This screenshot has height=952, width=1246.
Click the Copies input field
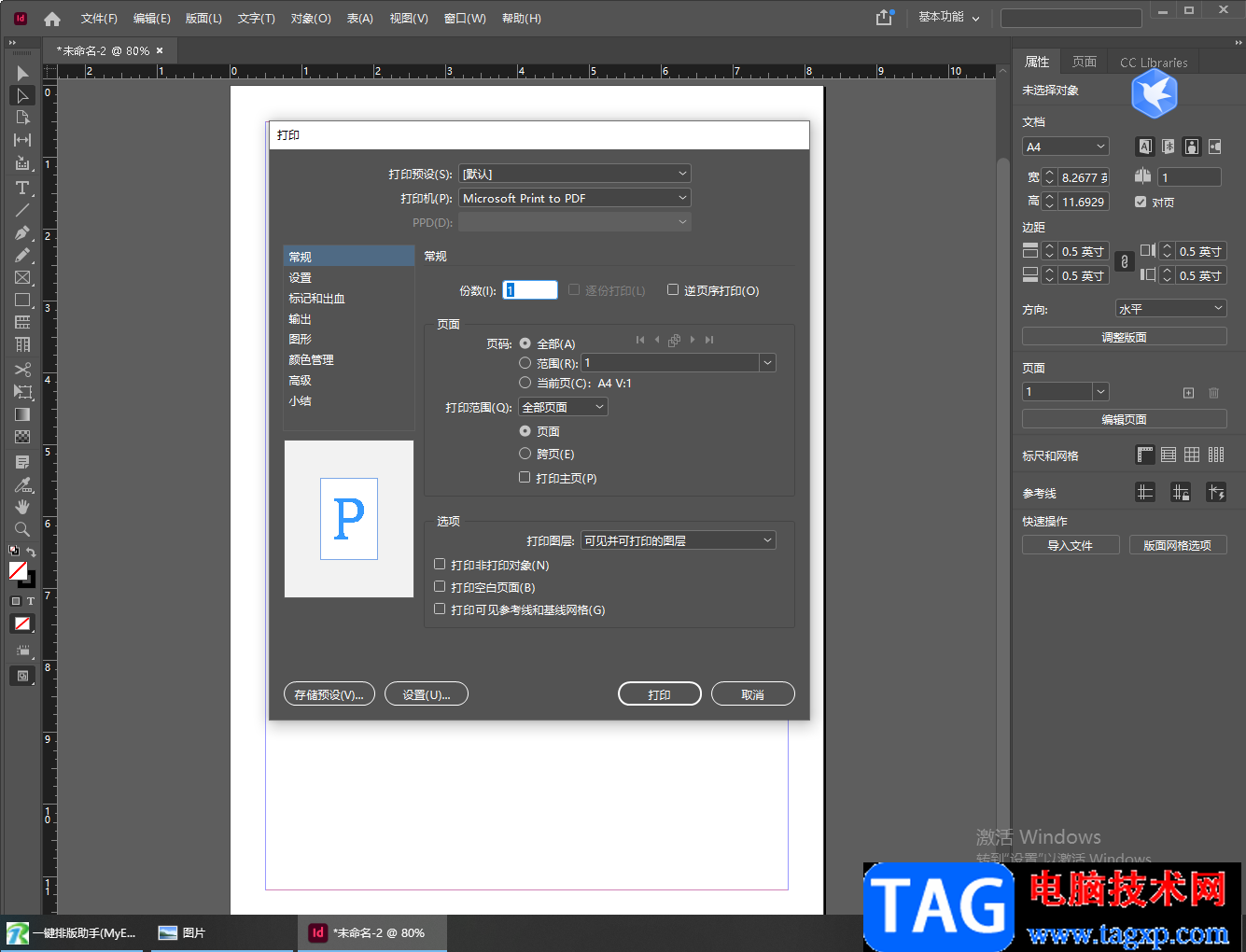pyautogui.click(x=530, y=290)
